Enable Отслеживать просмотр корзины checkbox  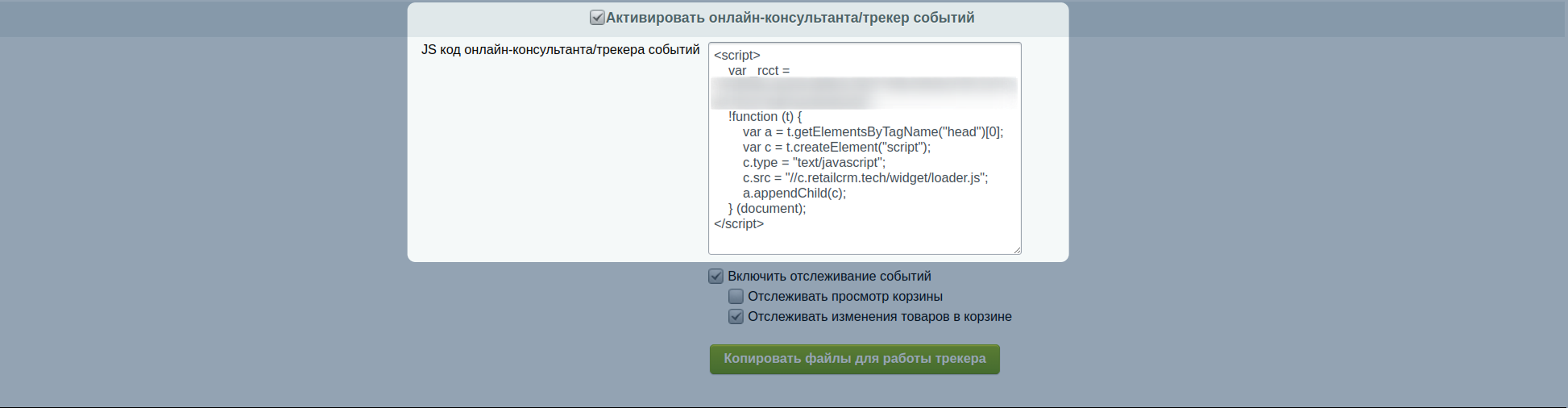click(736, 297)
